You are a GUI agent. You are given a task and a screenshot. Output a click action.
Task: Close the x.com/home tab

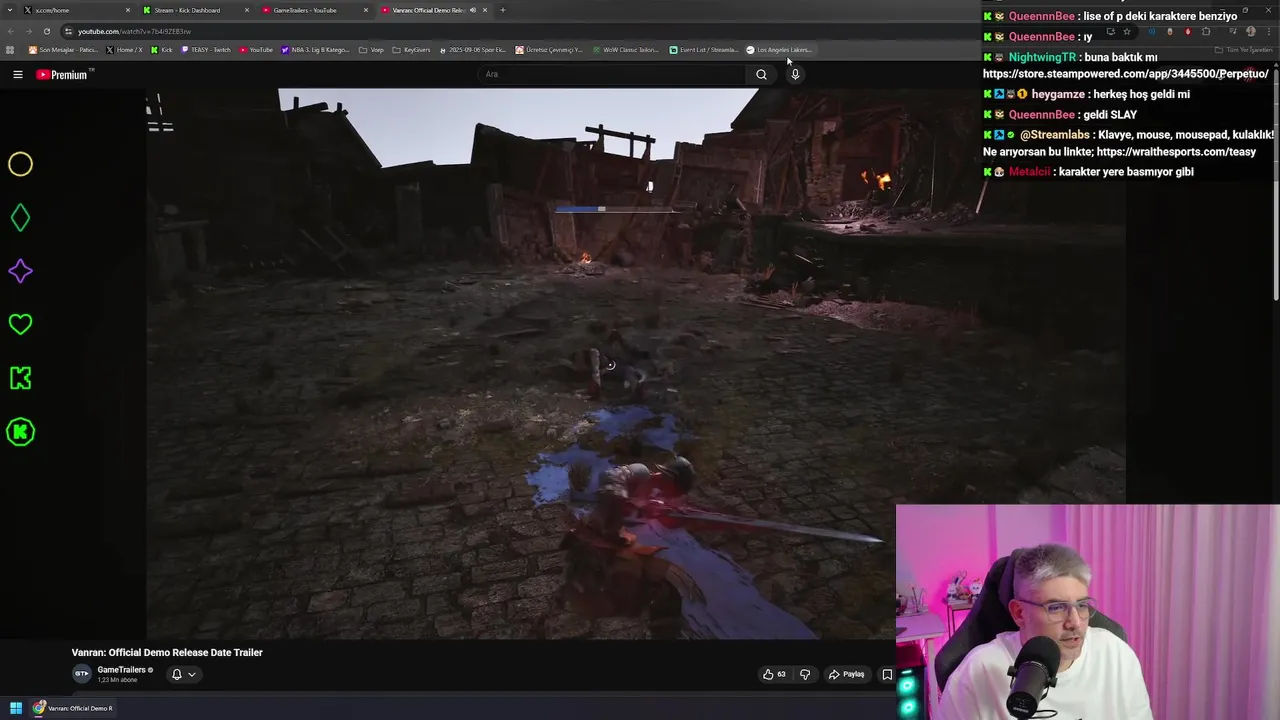[x=127, y=10]
